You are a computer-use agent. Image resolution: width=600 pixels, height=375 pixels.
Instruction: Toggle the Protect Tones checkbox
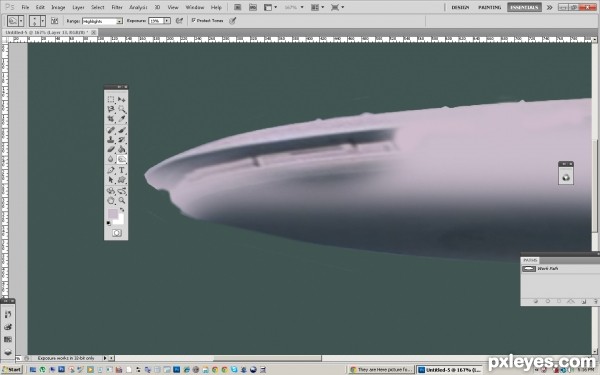pyautogui.click(x=194, y=20)
